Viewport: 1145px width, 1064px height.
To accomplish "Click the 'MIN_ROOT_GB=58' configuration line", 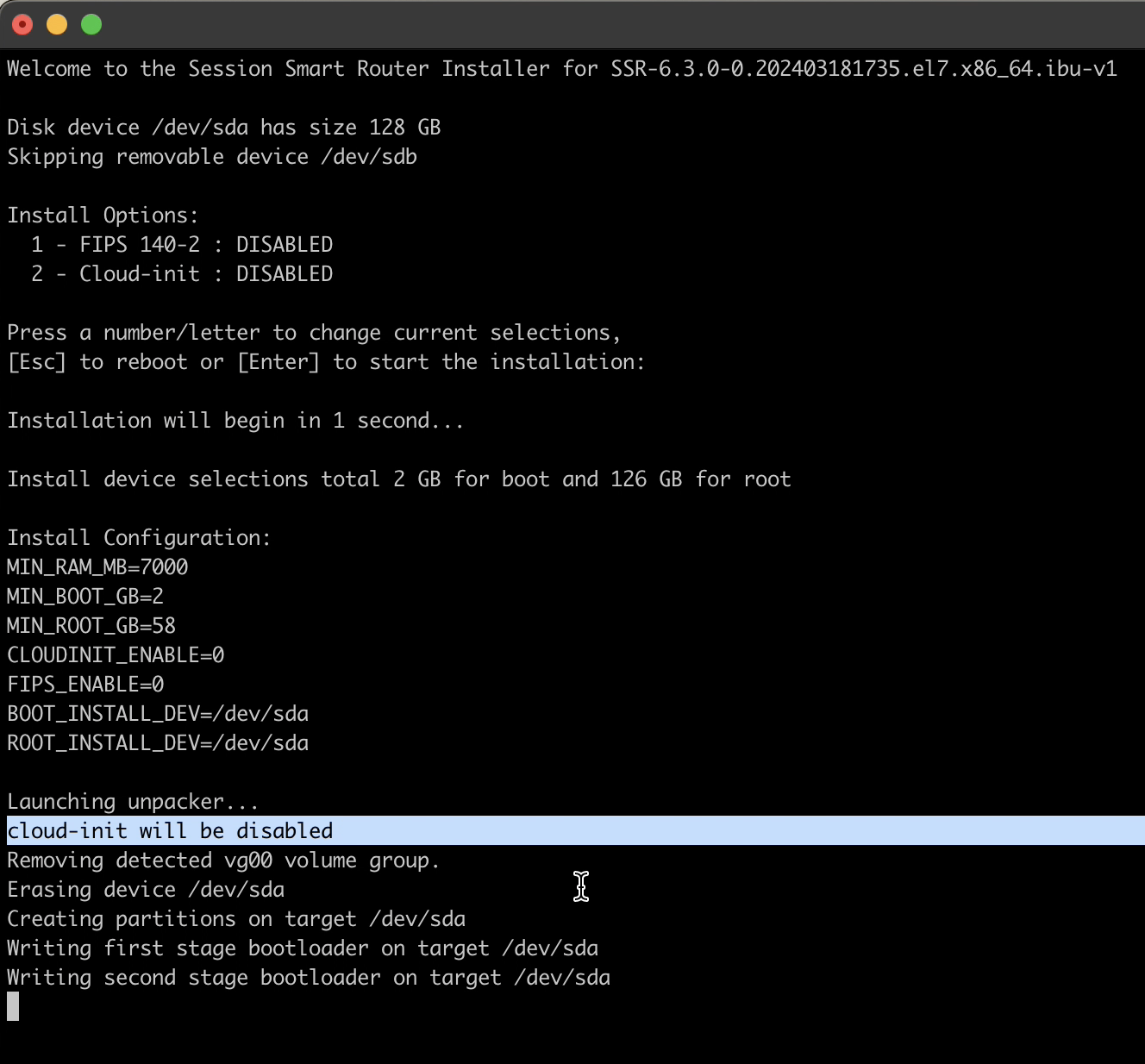I will click(91, 626).
